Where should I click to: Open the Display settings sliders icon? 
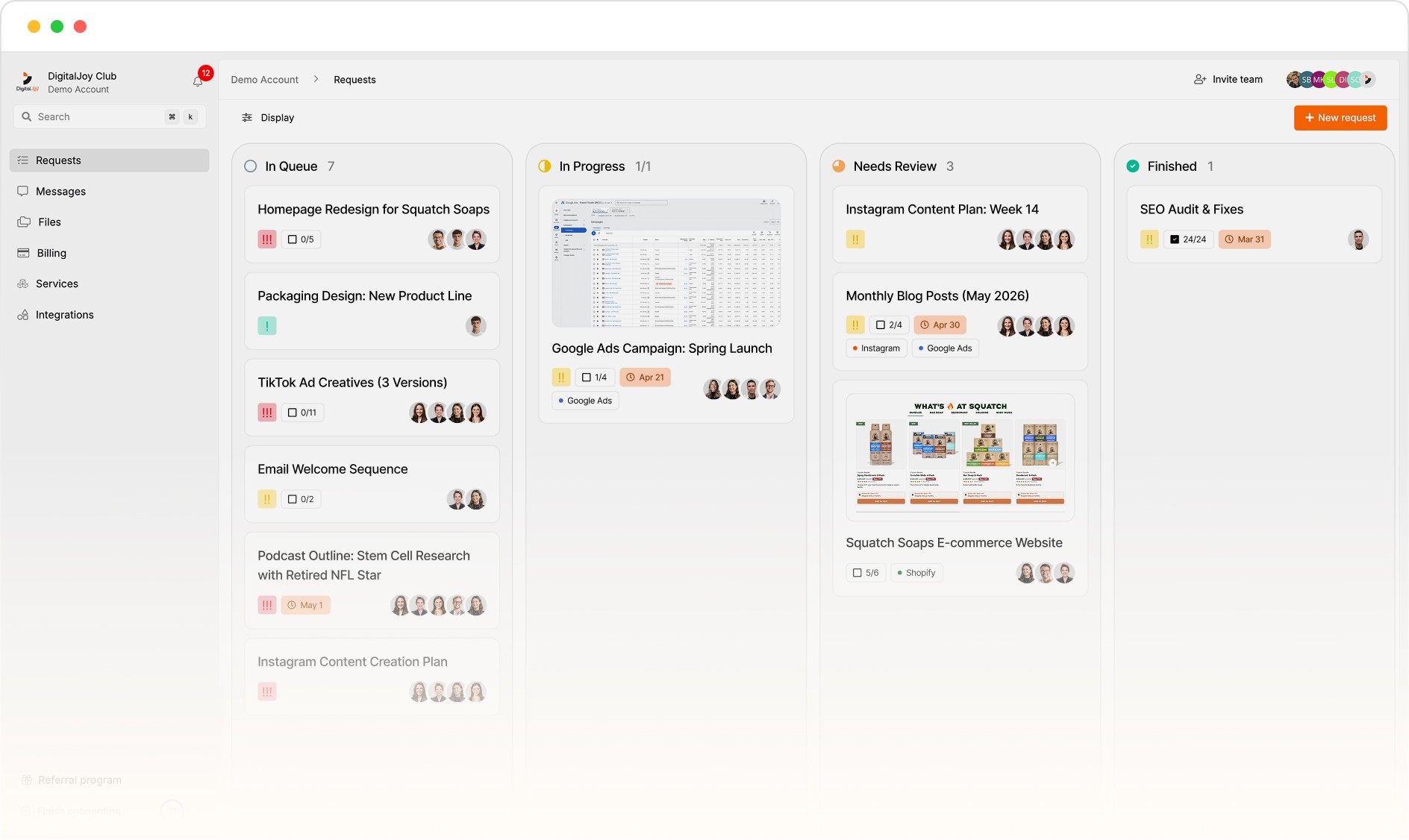(x=247, y=117)
